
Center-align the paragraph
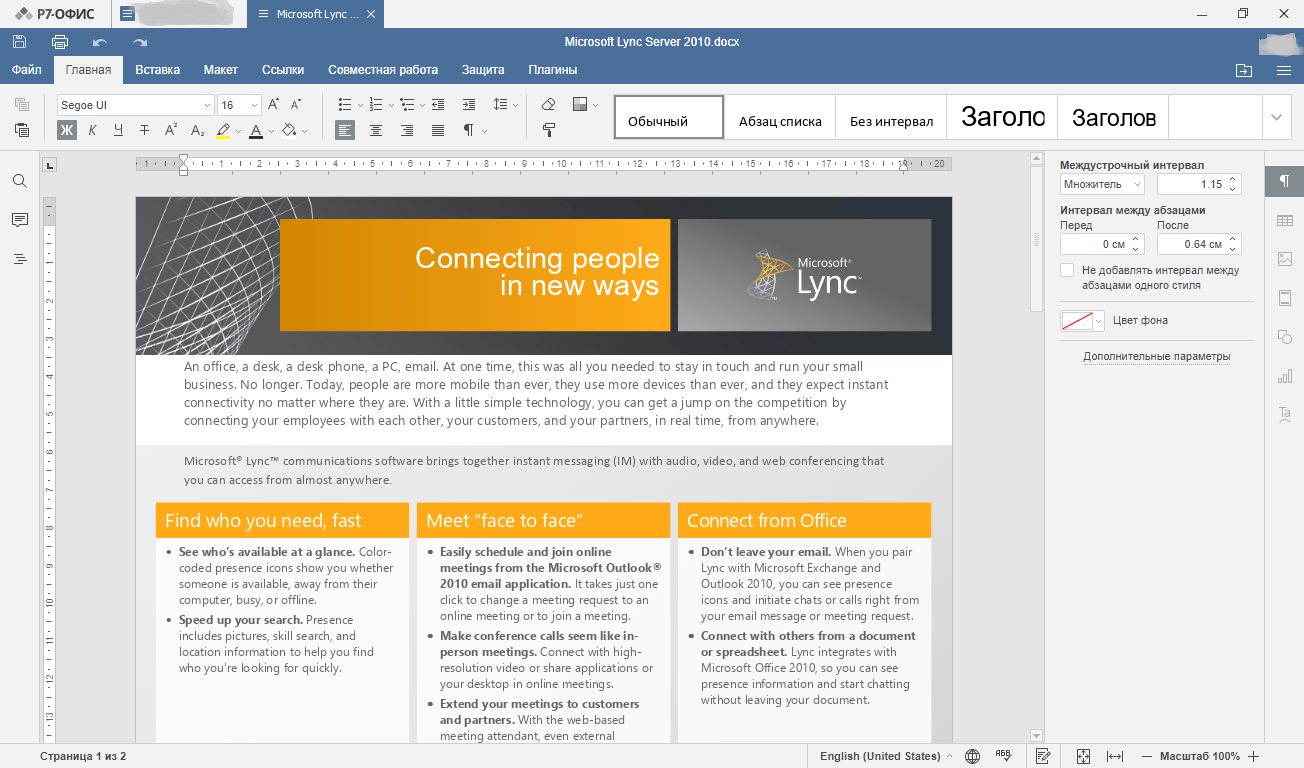[x=376, y=130]
